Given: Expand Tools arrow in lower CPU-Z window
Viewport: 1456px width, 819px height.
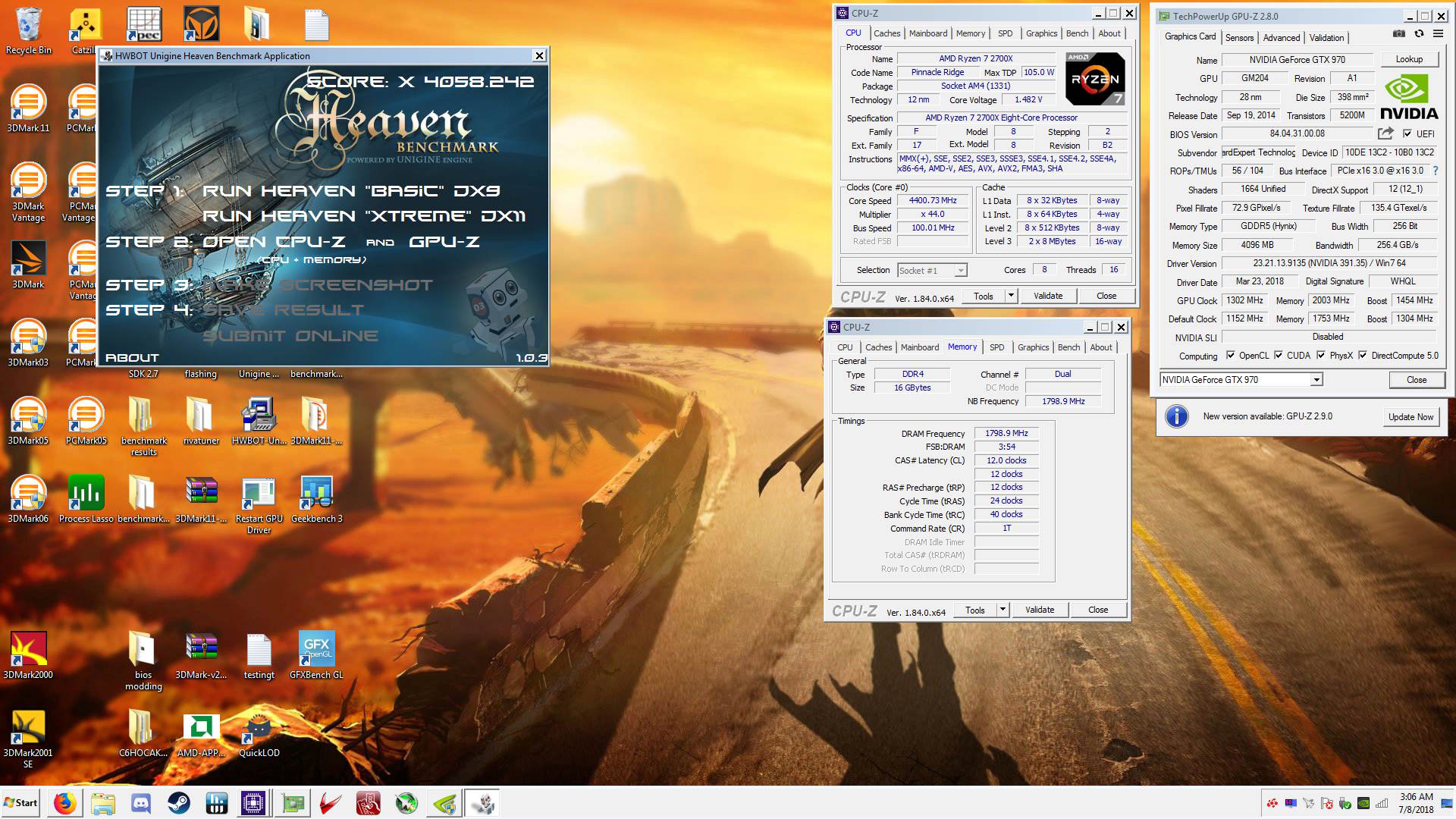Looking at the screenshot, I should click(1003, 610).
